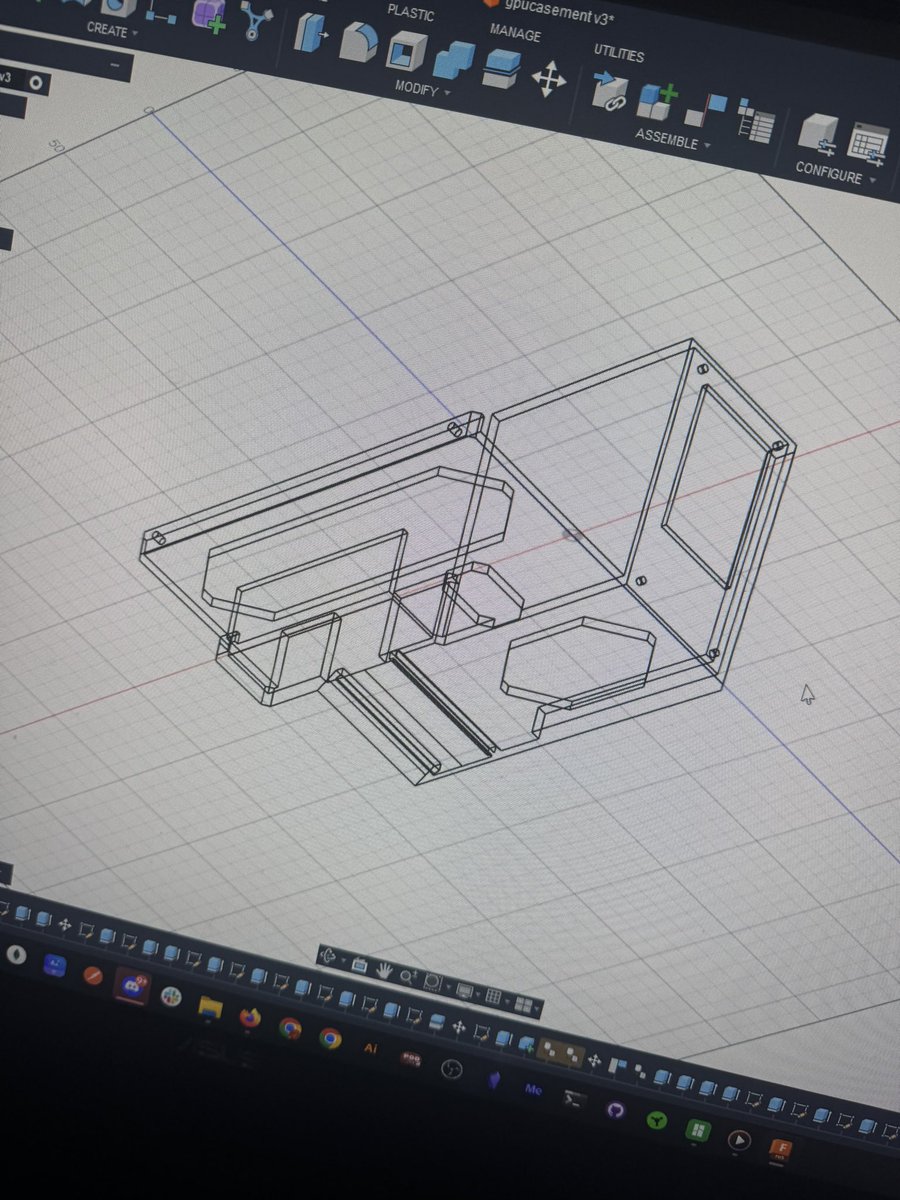Screen dimensions: 900x1200
Task: Select the Fillet tool in Modify
Action: 359,41
